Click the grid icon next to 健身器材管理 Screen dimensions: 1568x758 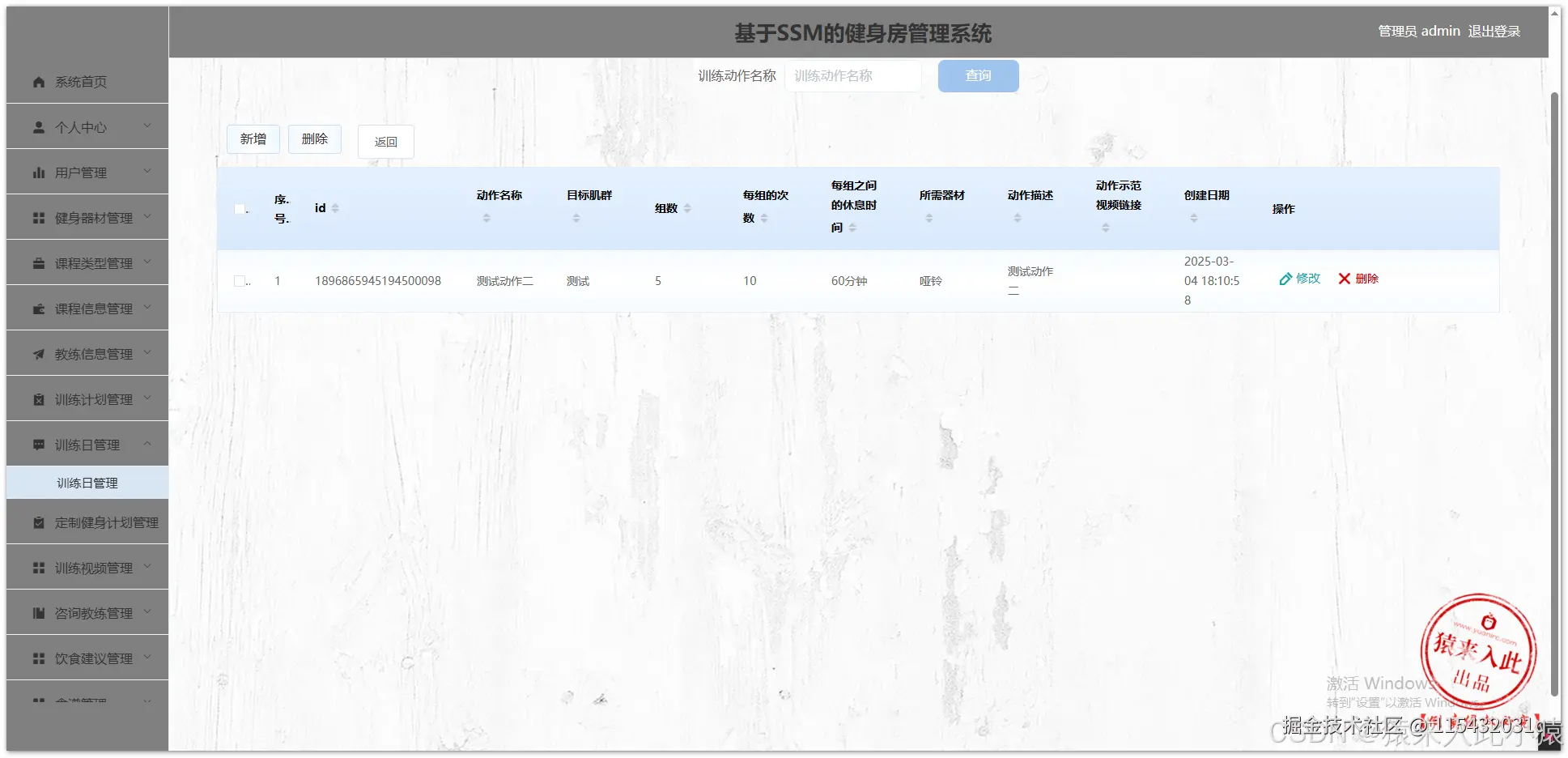pyautogui.click(x=37, y=217)
